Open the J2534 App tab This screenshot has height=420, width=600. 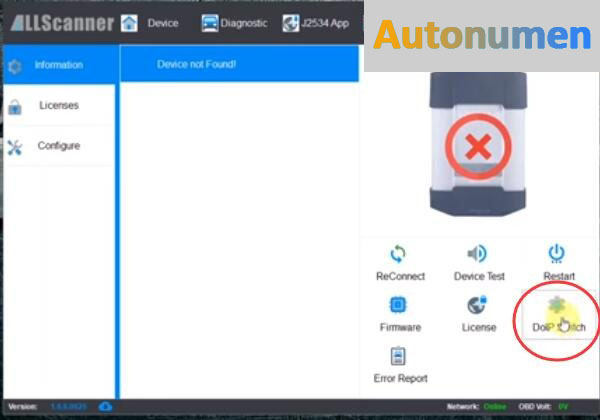(x=325, y=23)
